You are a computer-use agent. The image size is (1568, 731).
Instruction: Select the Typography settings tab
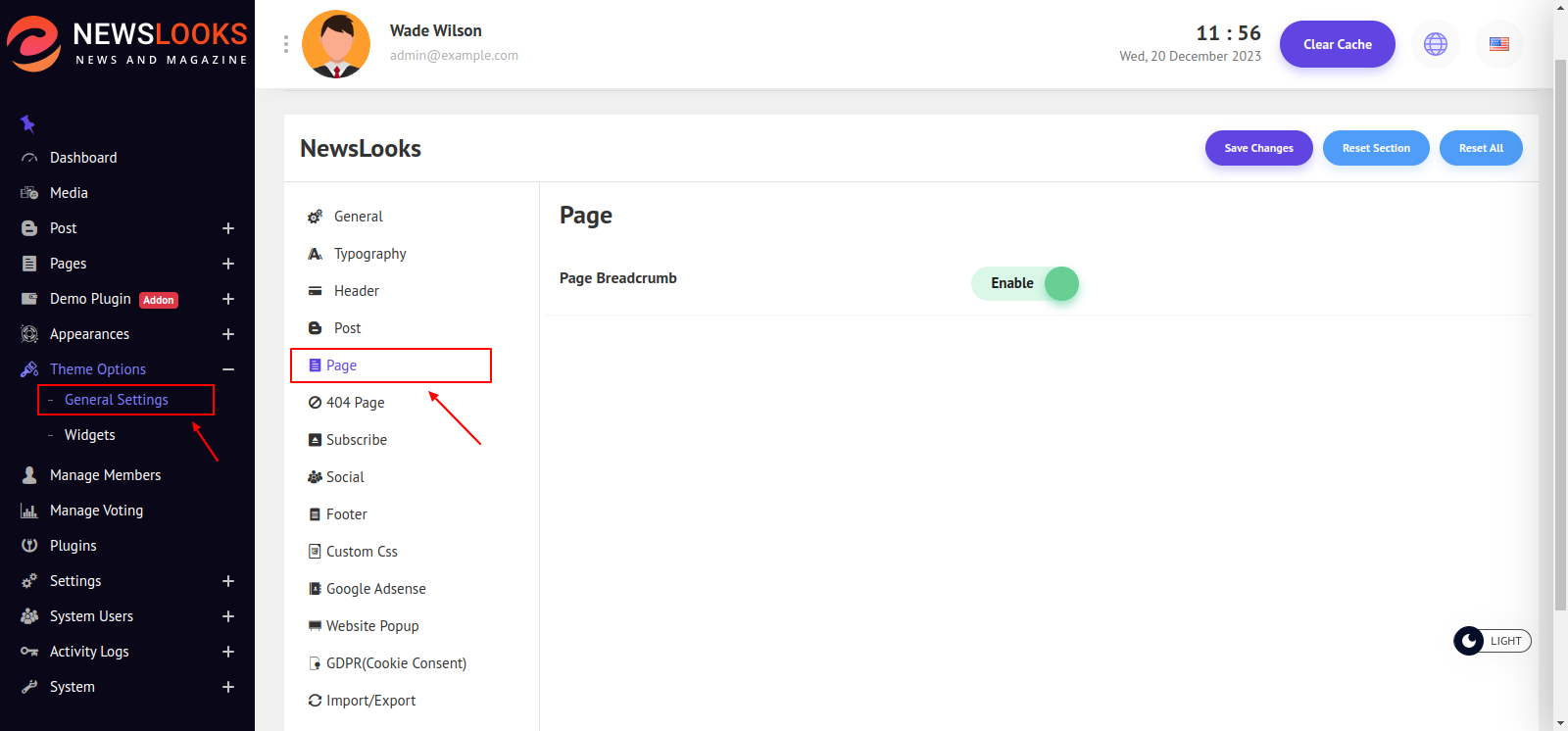point(369,254)
